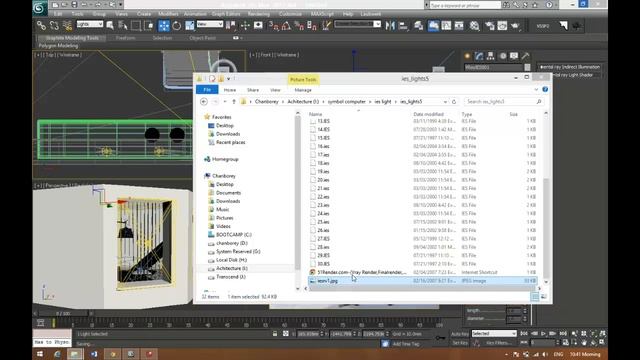Activate the Select Object tool
This screenshot has height=360, width=640.
[x=110, y=26]
